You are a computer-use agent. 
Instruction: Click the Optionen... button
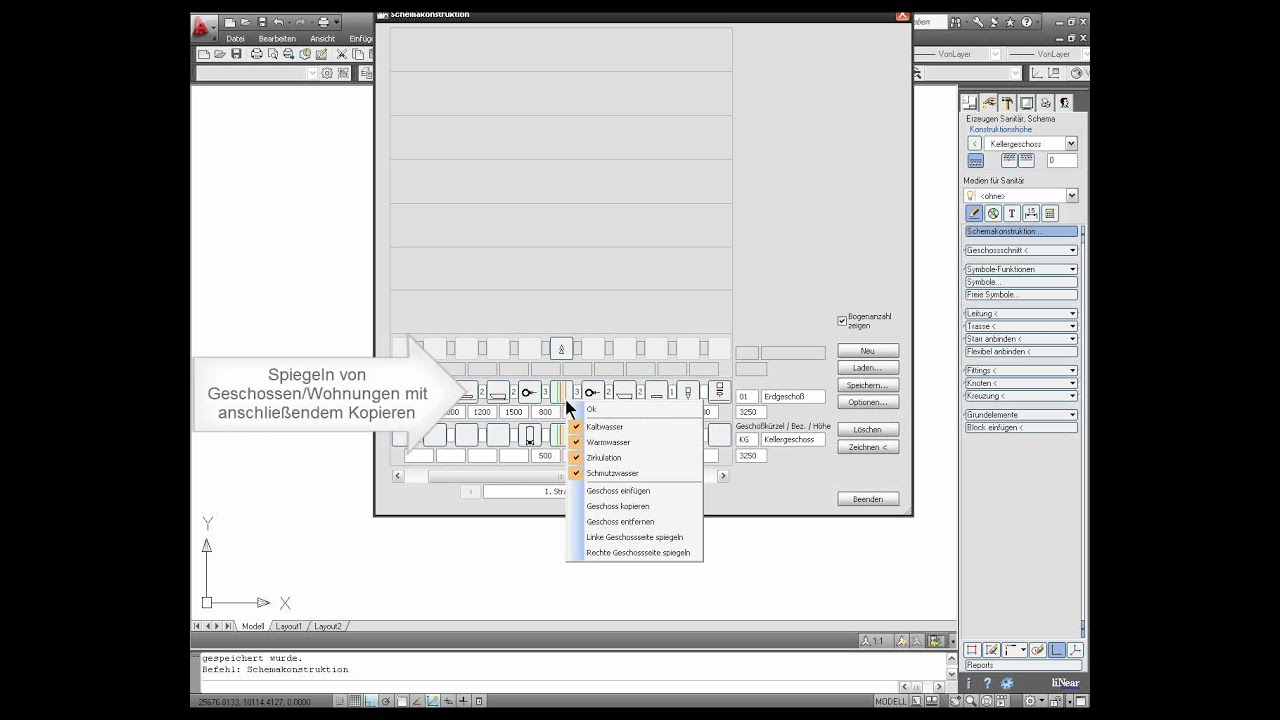[x=868, y=402]
